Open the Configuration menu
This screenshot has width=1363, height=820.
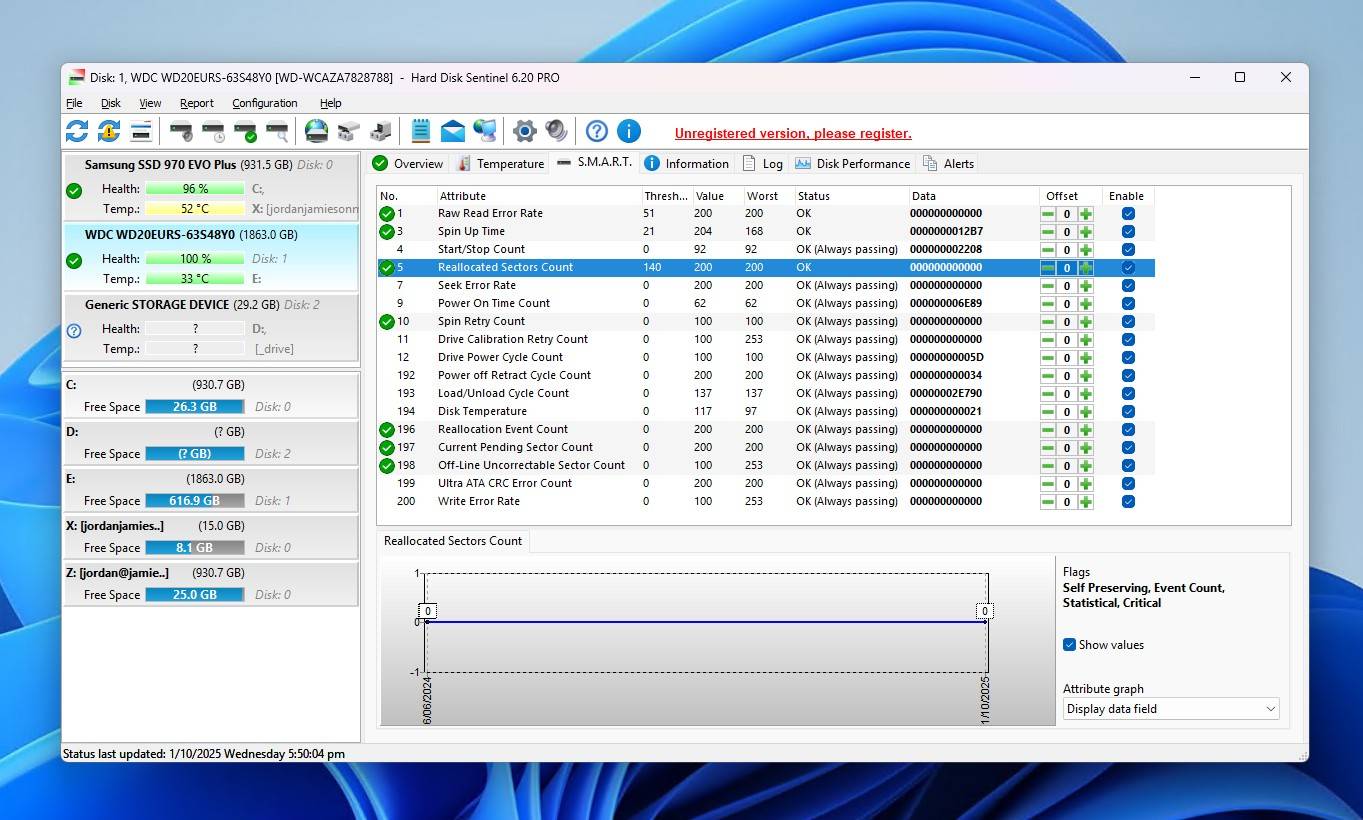pyautogui.click(x=264, y=103)
